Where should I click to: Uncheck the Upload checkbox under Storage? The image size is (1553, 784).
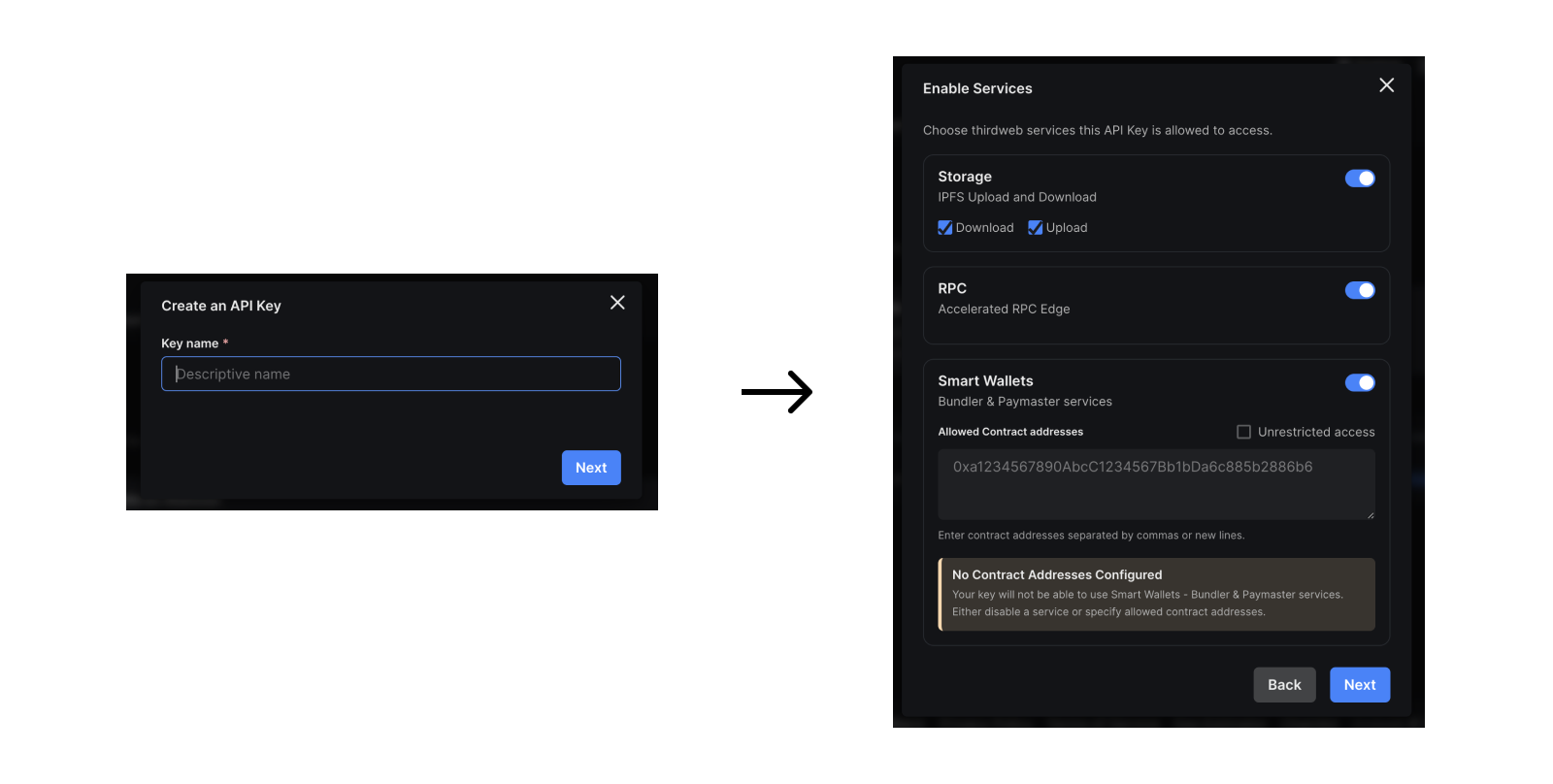(1035, 228)
